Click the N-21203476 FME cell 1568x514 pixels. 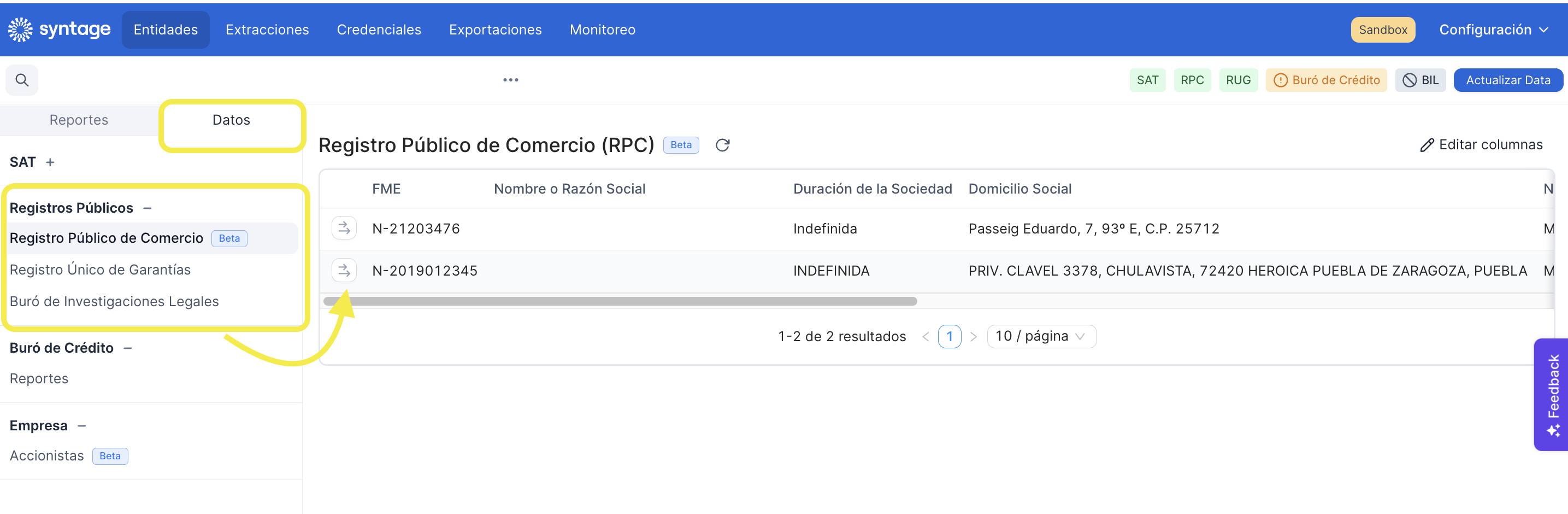[416, 229]
